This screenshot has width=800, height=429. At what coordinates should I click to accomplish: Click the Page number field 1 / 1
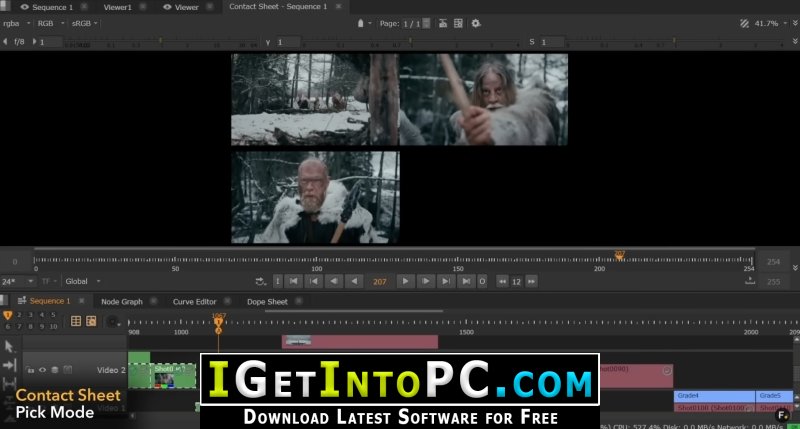412,23
